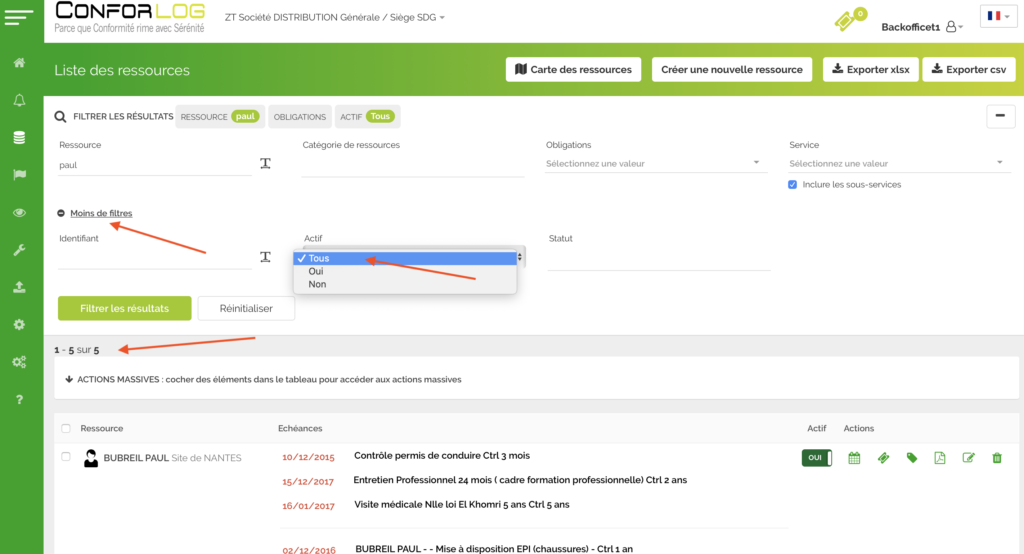Screen dimensions: 1024x554
Task: Open the Obligations dropdown
Action: click(x=654, y=164)
